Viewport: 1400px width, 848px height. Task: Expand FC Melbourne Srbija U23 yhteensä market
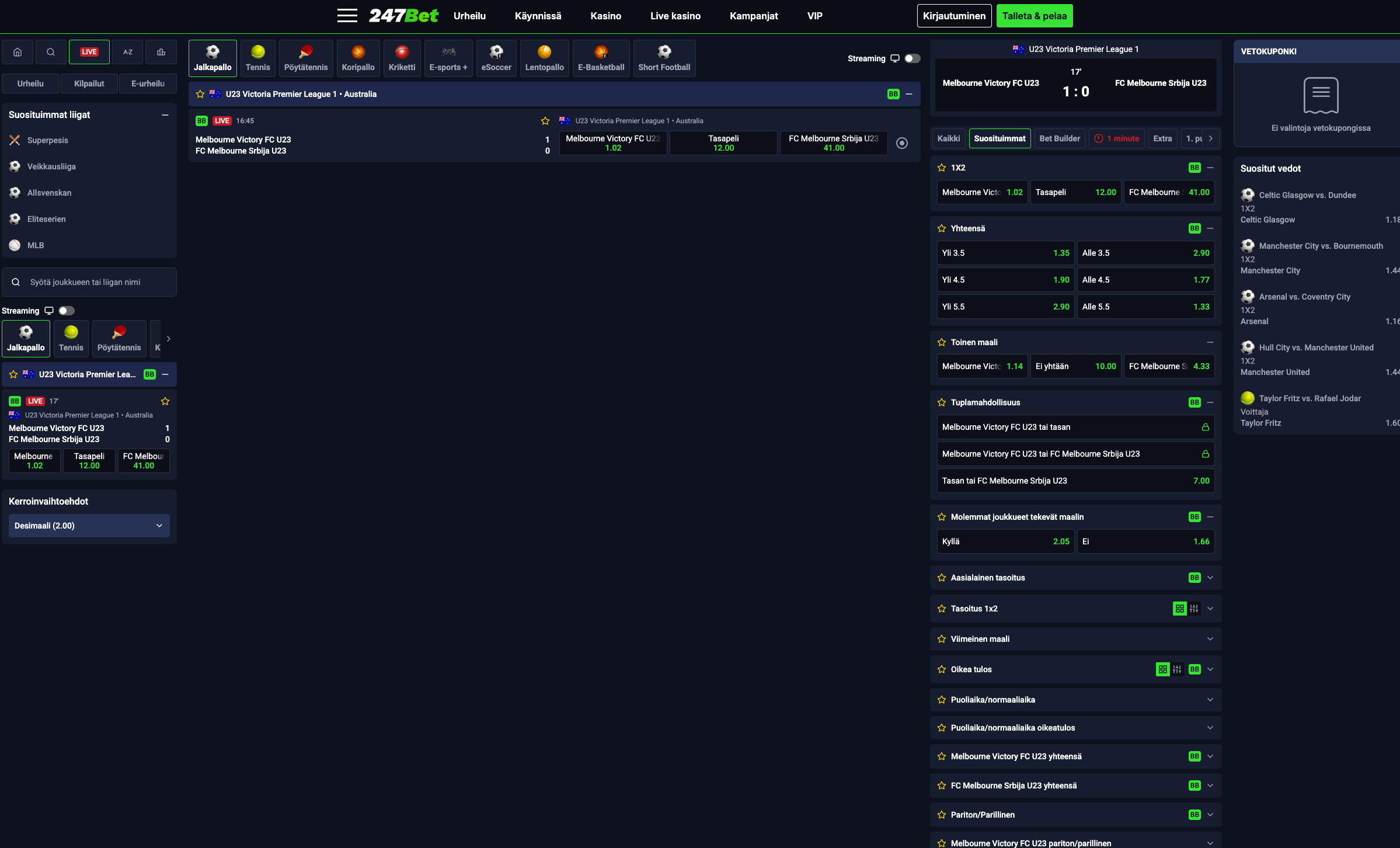tap(1210, 786)
